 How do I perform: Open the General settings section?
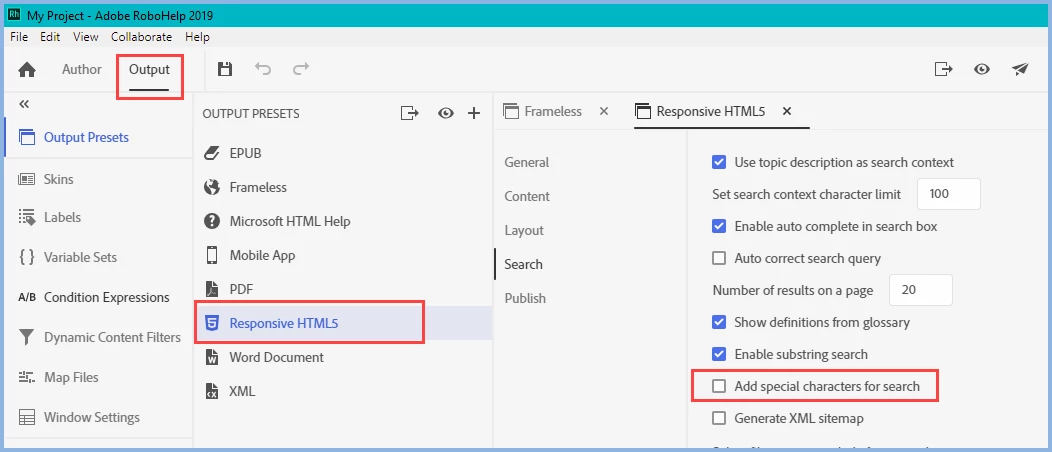[527, 162]
